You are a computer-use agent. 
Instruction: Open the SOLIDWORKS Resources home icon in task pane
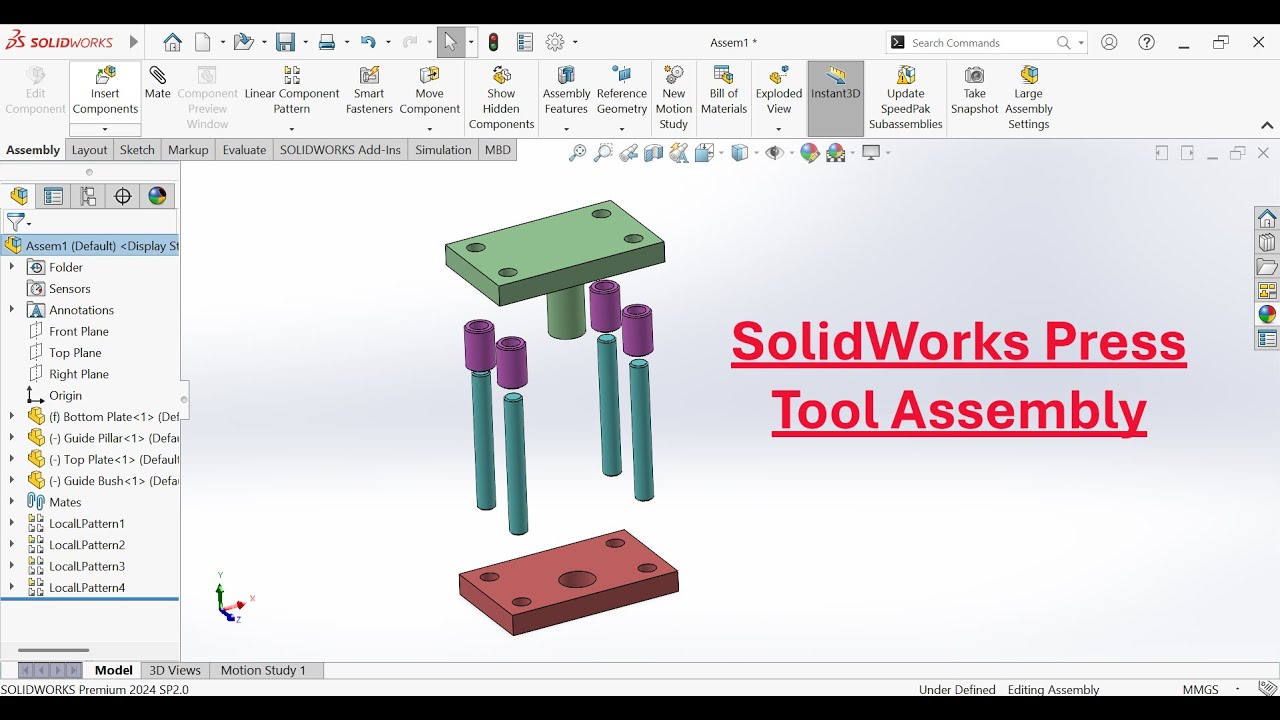1267,219
